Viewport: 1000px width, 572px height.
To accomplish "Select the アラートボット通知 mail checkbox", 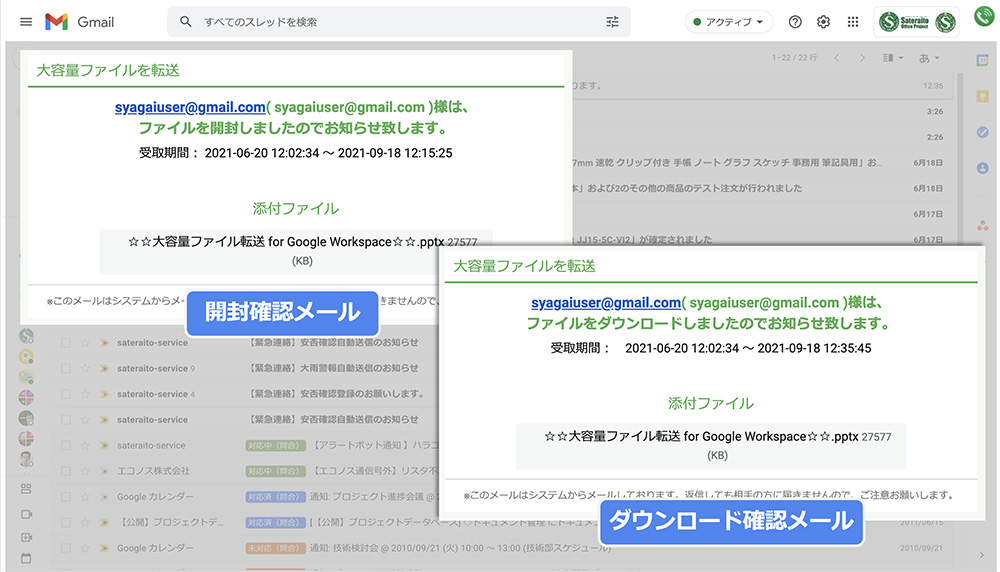I will click(x=66, y=445).
